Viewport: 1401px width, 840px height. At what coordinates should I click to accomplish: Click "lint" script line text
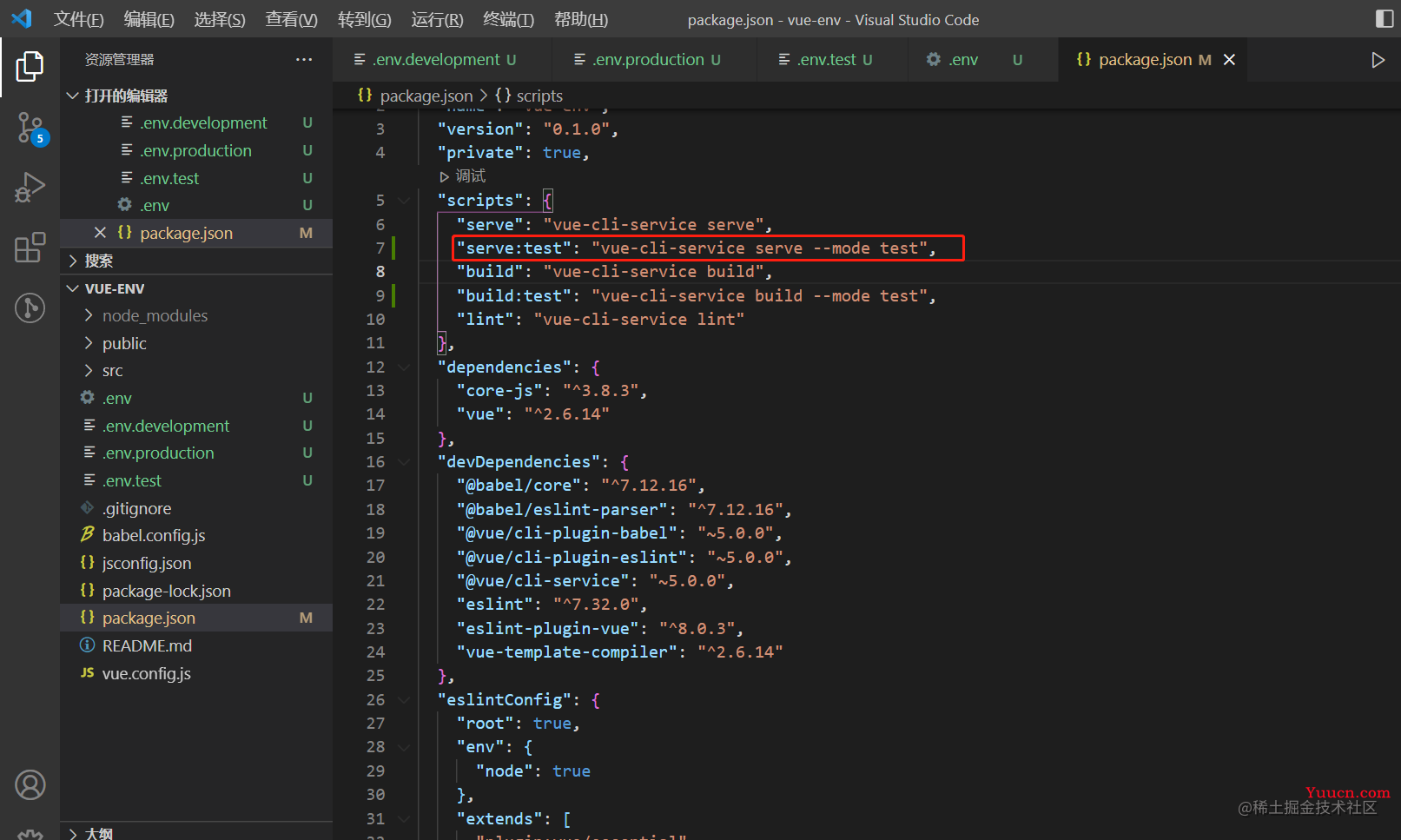600,320
